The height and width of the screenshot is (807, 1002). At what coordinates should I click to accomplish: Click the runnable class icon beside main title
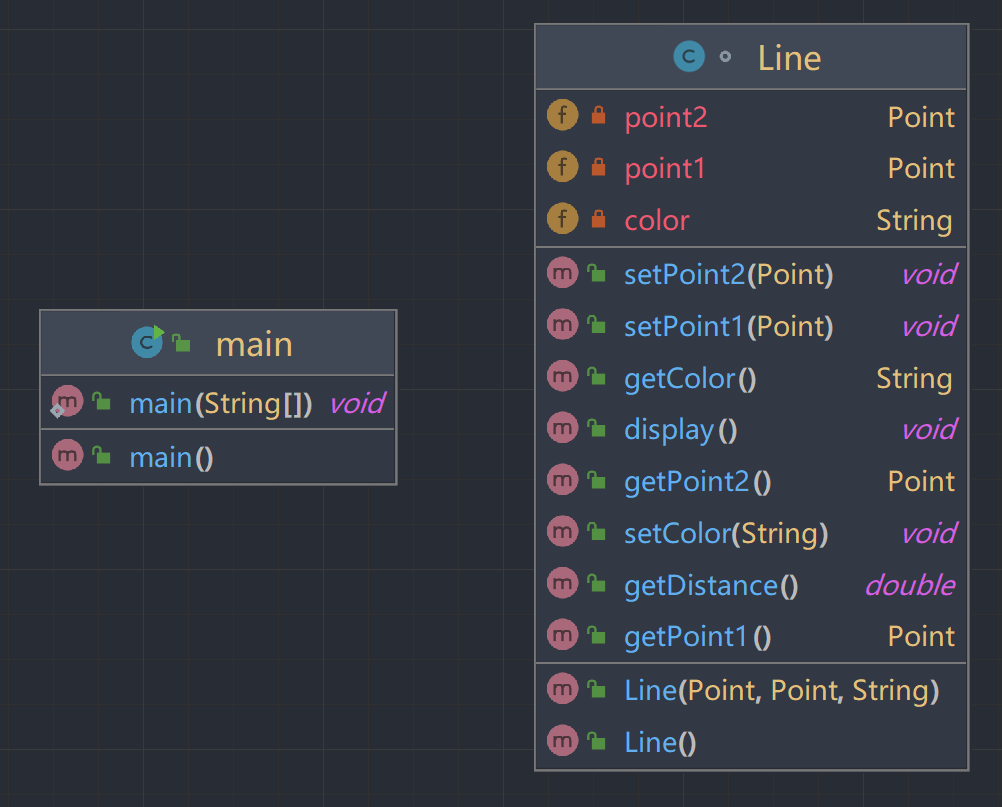(x=148, y=342)
